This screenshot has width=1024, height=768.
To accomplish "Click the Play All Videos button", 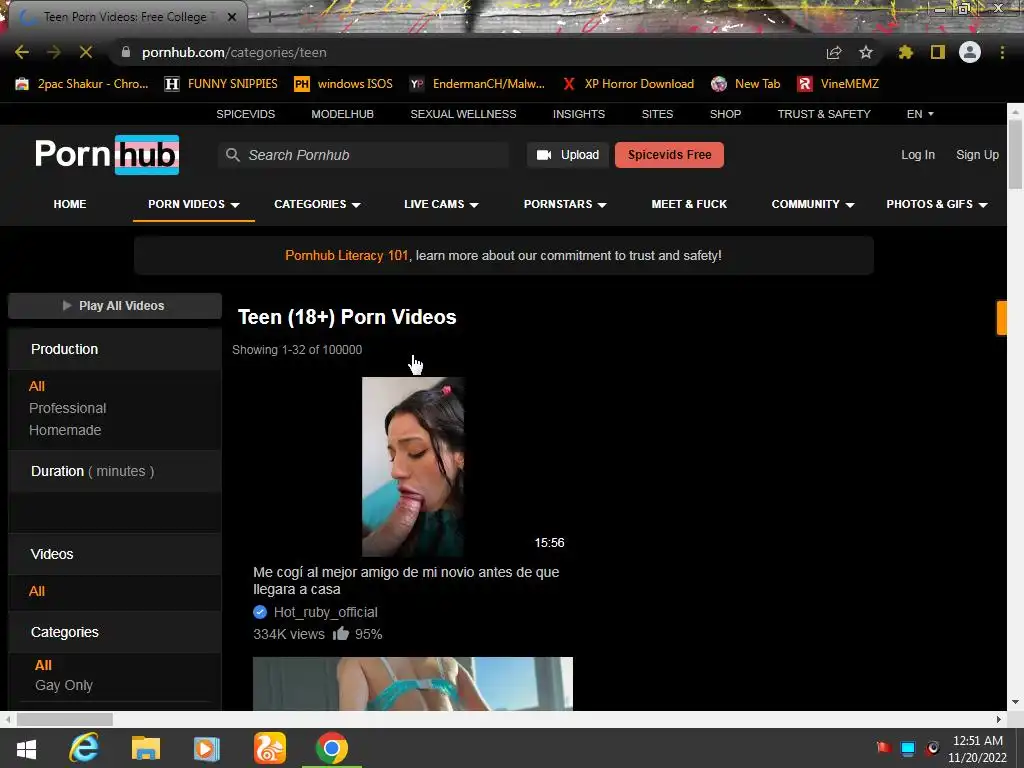I will [x=115, y=306].
